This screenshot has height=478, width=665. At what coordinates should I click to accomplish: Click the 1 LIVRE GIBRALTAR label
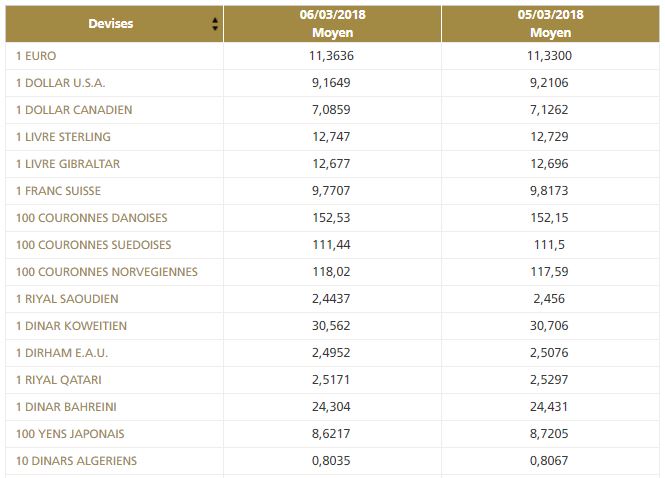point(68,164)
